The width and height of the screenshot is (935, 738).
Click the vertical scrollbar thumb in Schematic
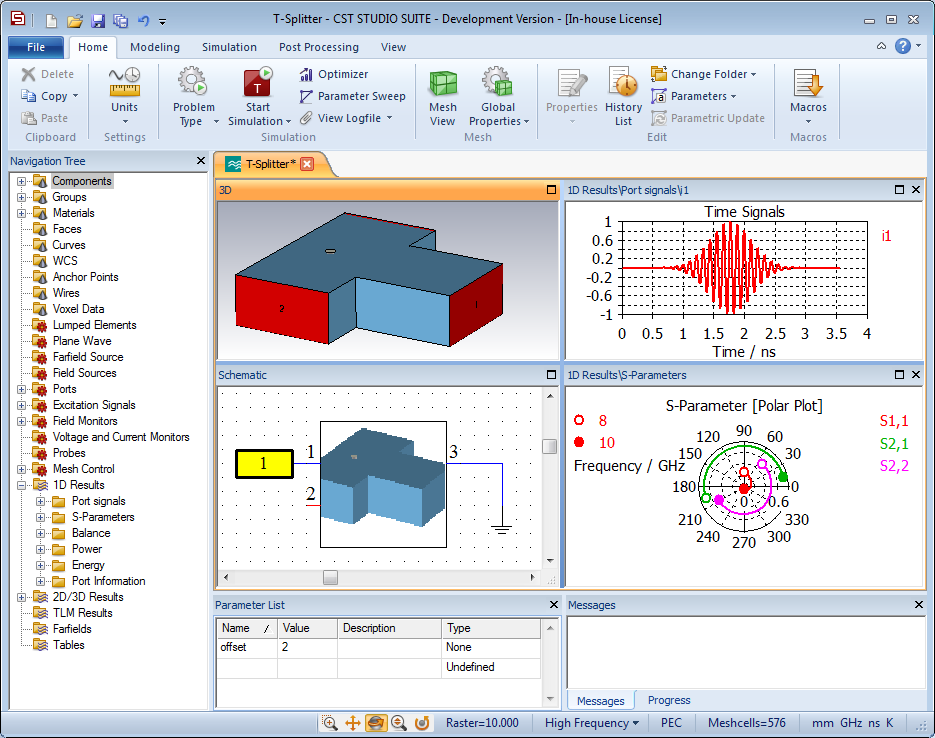coord(550,446)
